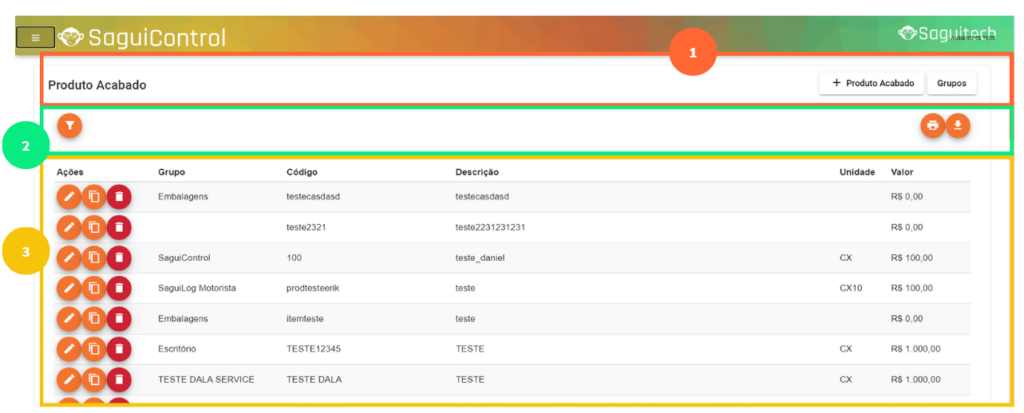
Task: Delete the itemteste product row
Action: click(119, 319)
